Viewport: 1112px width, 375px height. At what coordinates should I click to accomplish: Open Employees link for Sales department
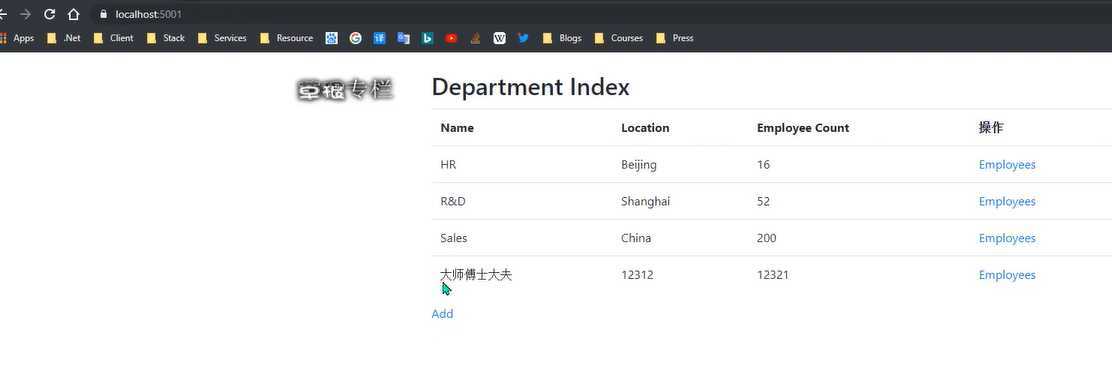pyautogui.click(x=1007, y=238)
